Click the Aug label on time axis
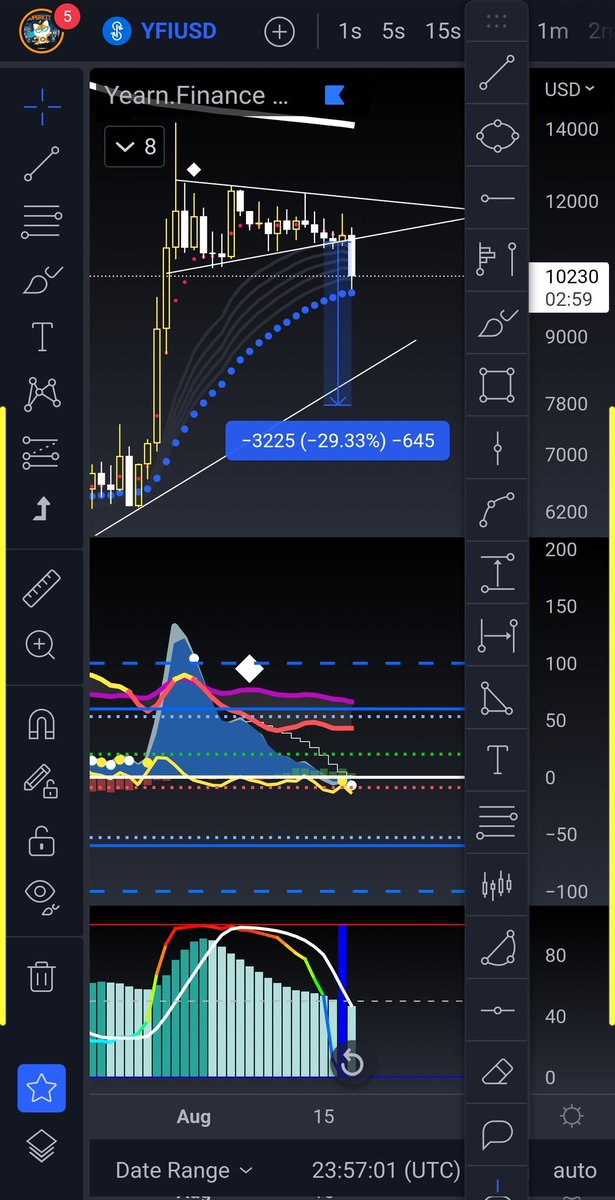Image resolution: width=615 pixels, height=1200 pixels. click(194, 1116)
